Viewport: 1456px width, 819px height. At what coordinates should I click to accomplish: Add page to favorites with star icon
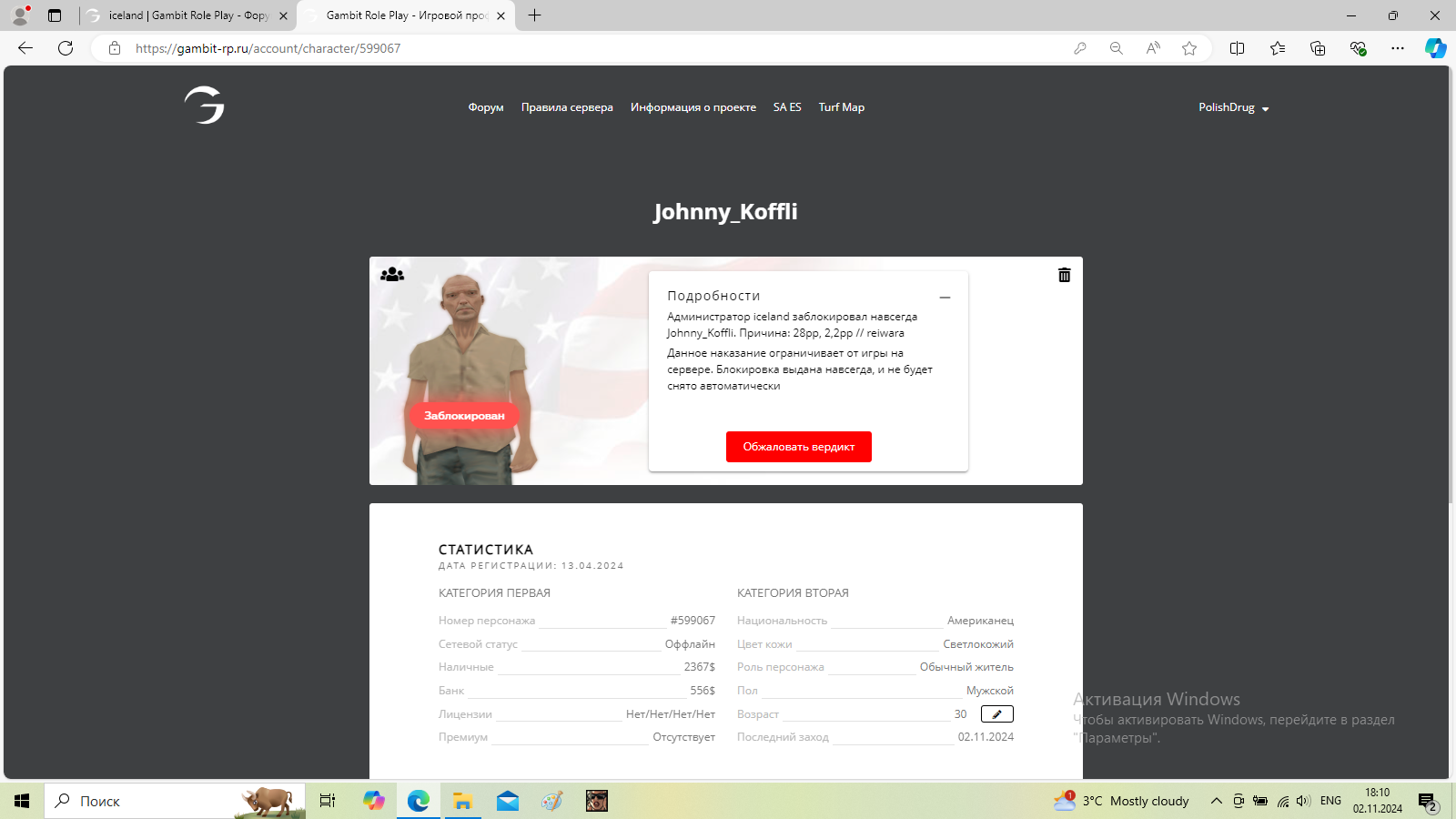tap(1189, 48)
